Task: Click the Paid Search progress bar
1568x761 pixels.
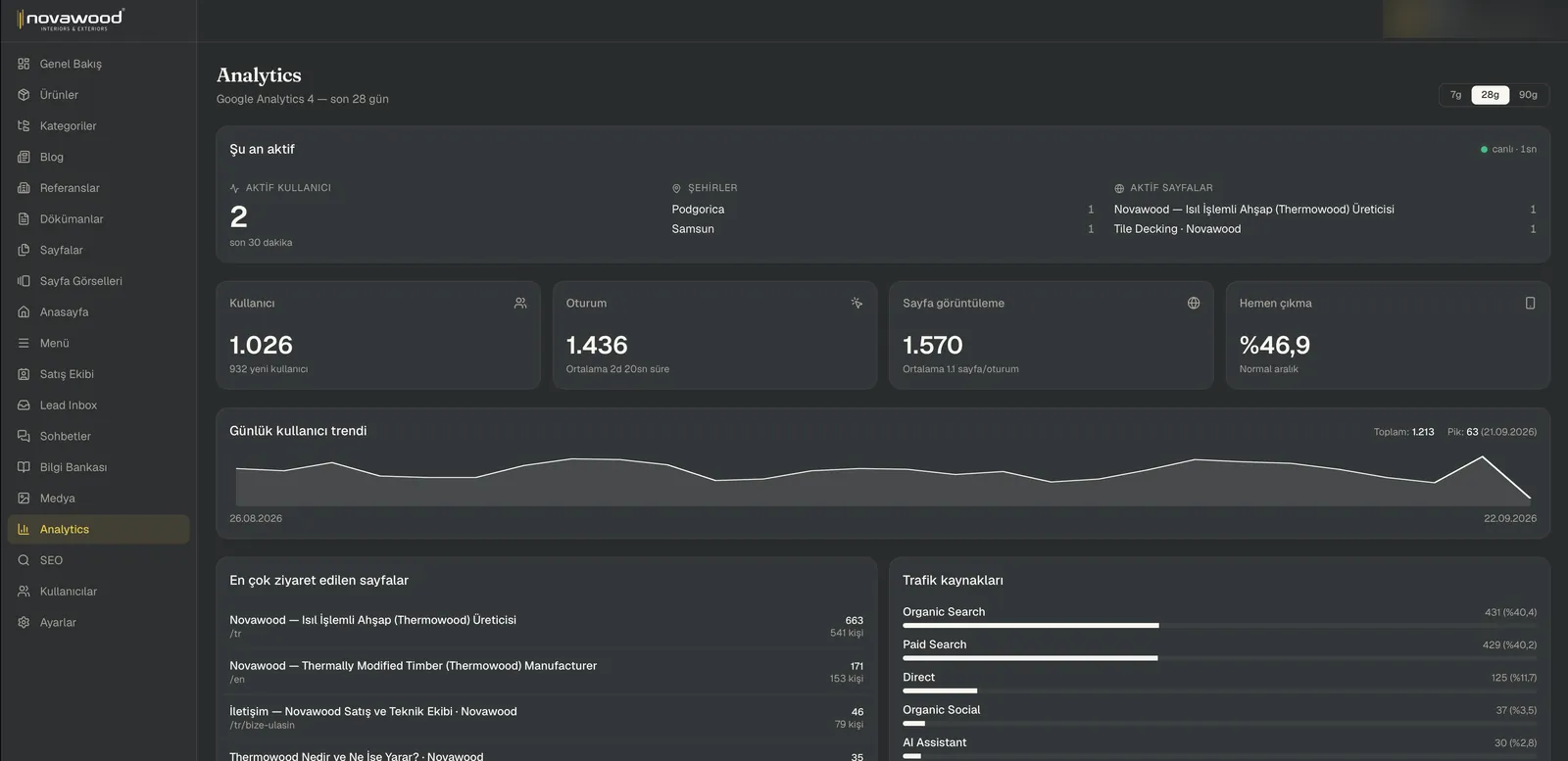Action: click(x=1219, y=658)
